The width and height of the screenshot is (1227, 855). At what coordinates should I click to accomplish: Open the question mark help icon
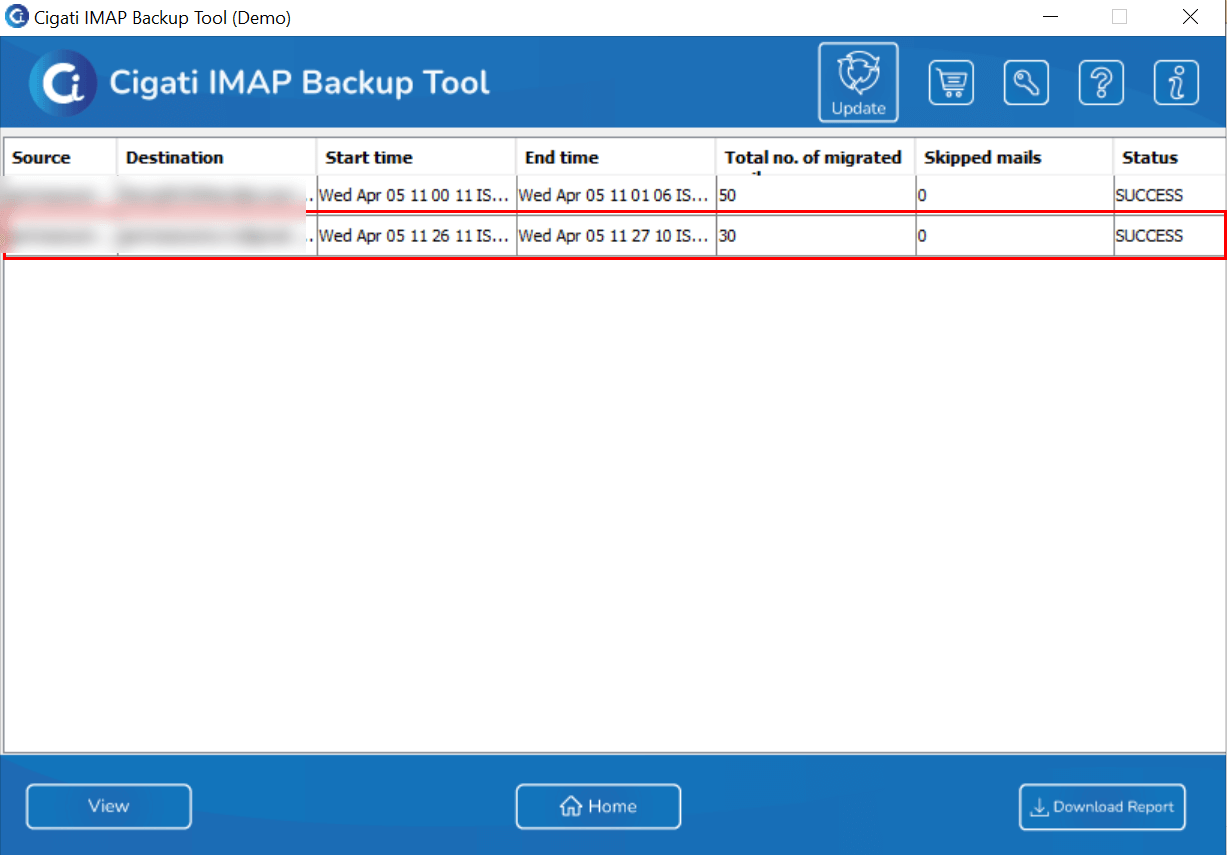[x=1101, y=82]
